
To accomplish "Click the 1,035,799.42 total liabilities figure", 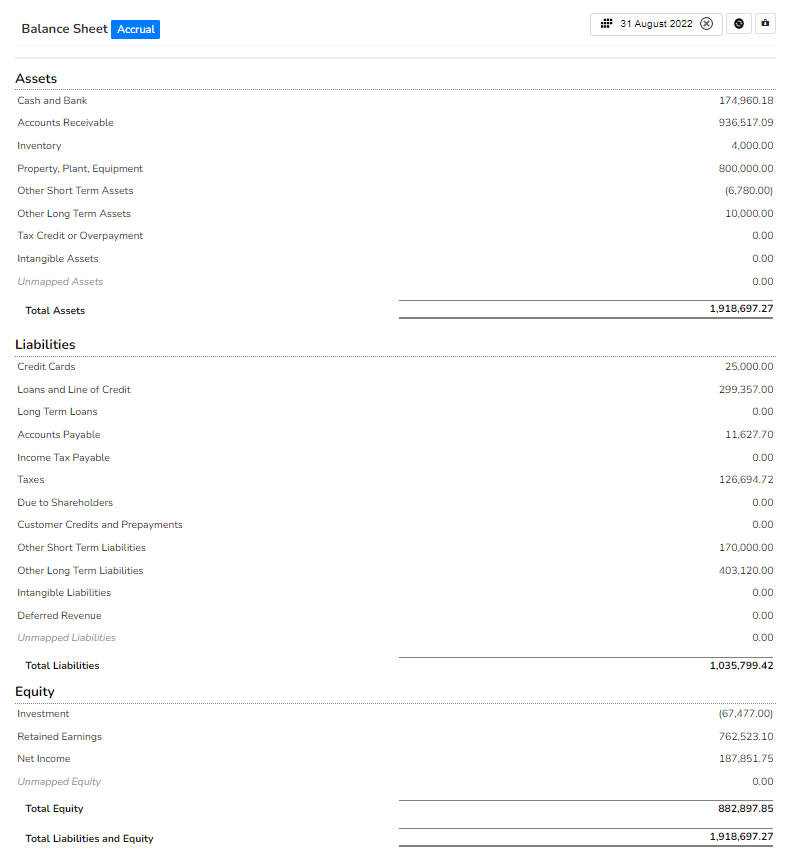I will [741, 666].
